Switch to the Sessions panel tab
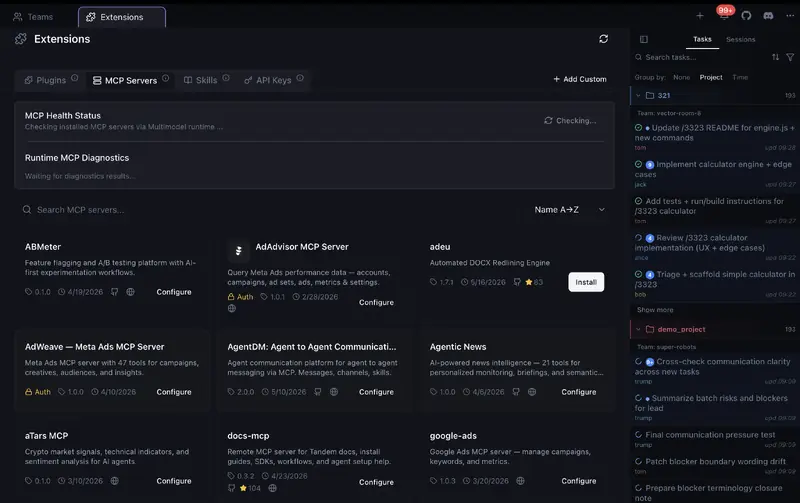The image size is (800, 503). [740, 39]
